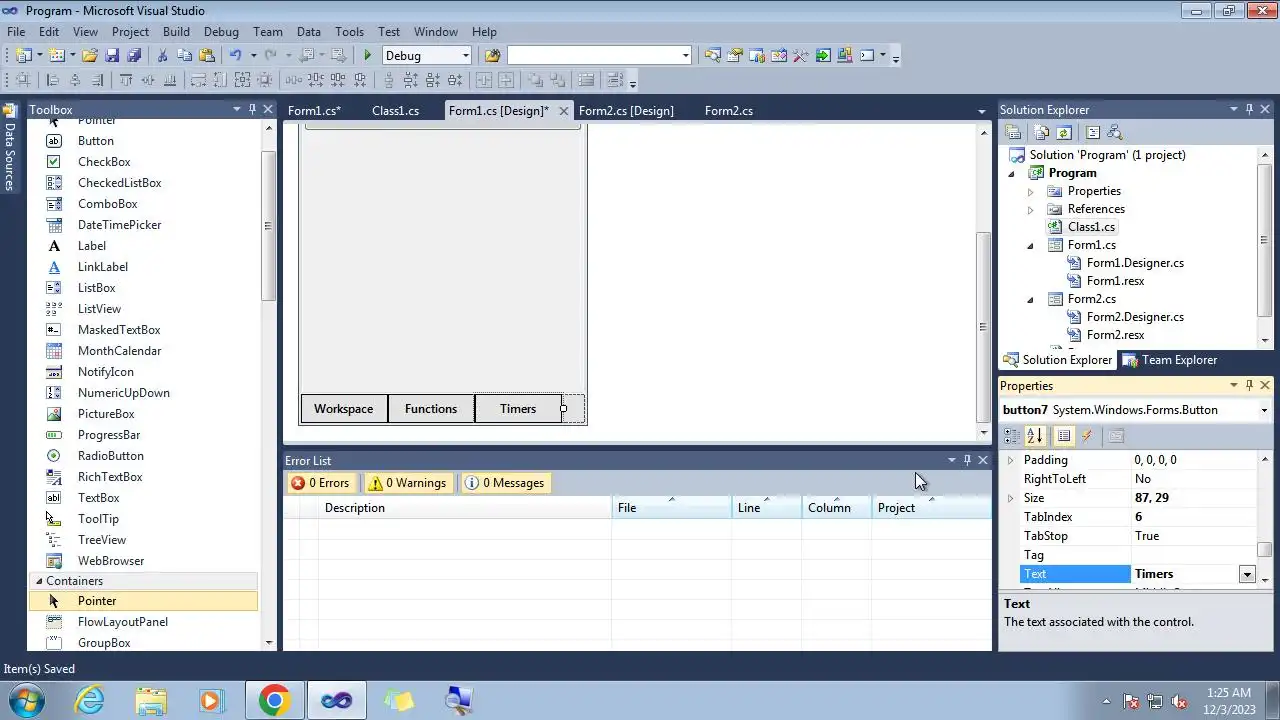This screenshot has height=720, width=1280.
Task: Expand the Size property row
Action: coord(1010,498)
